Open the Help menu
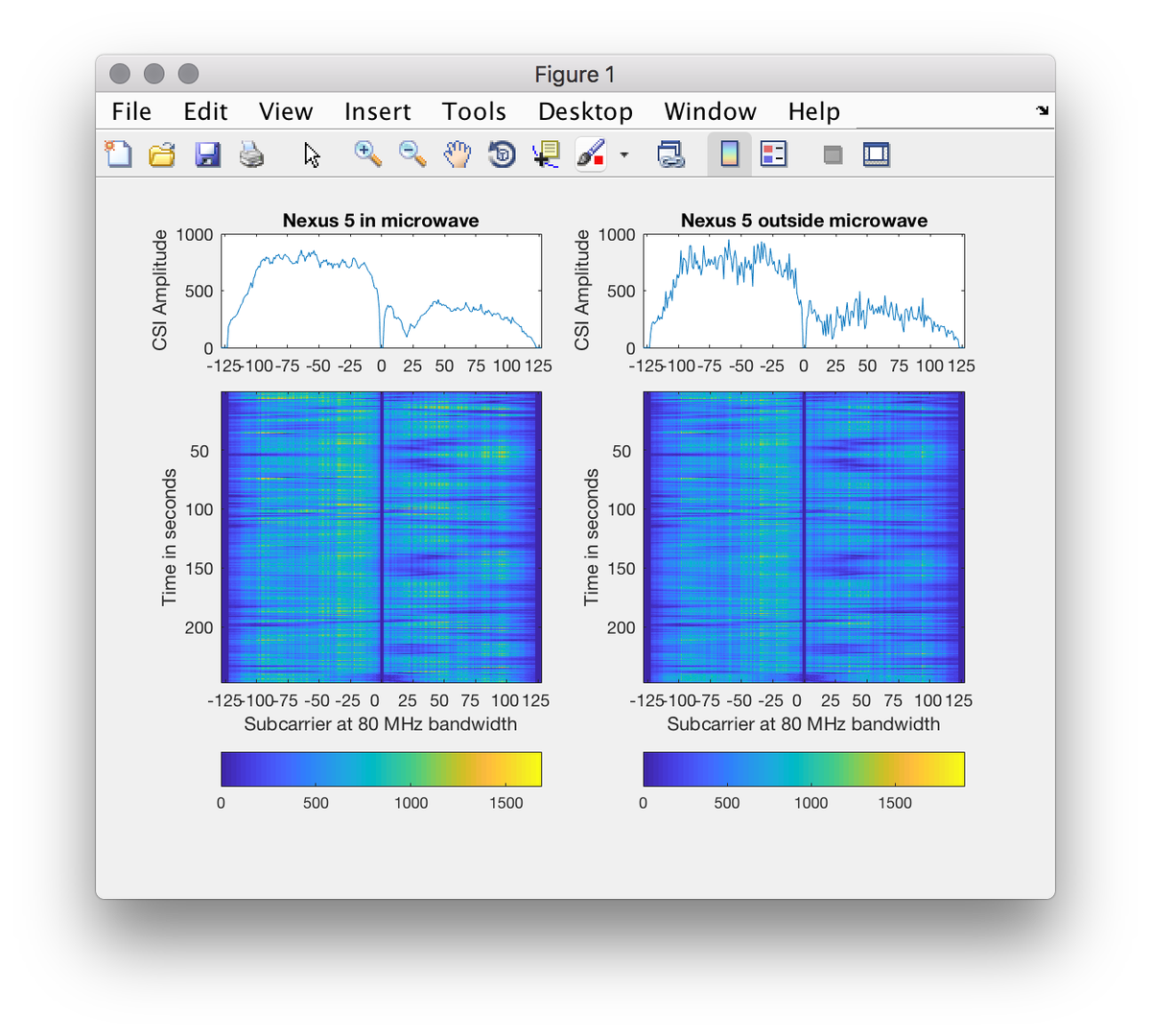 [x=814, y=111]
